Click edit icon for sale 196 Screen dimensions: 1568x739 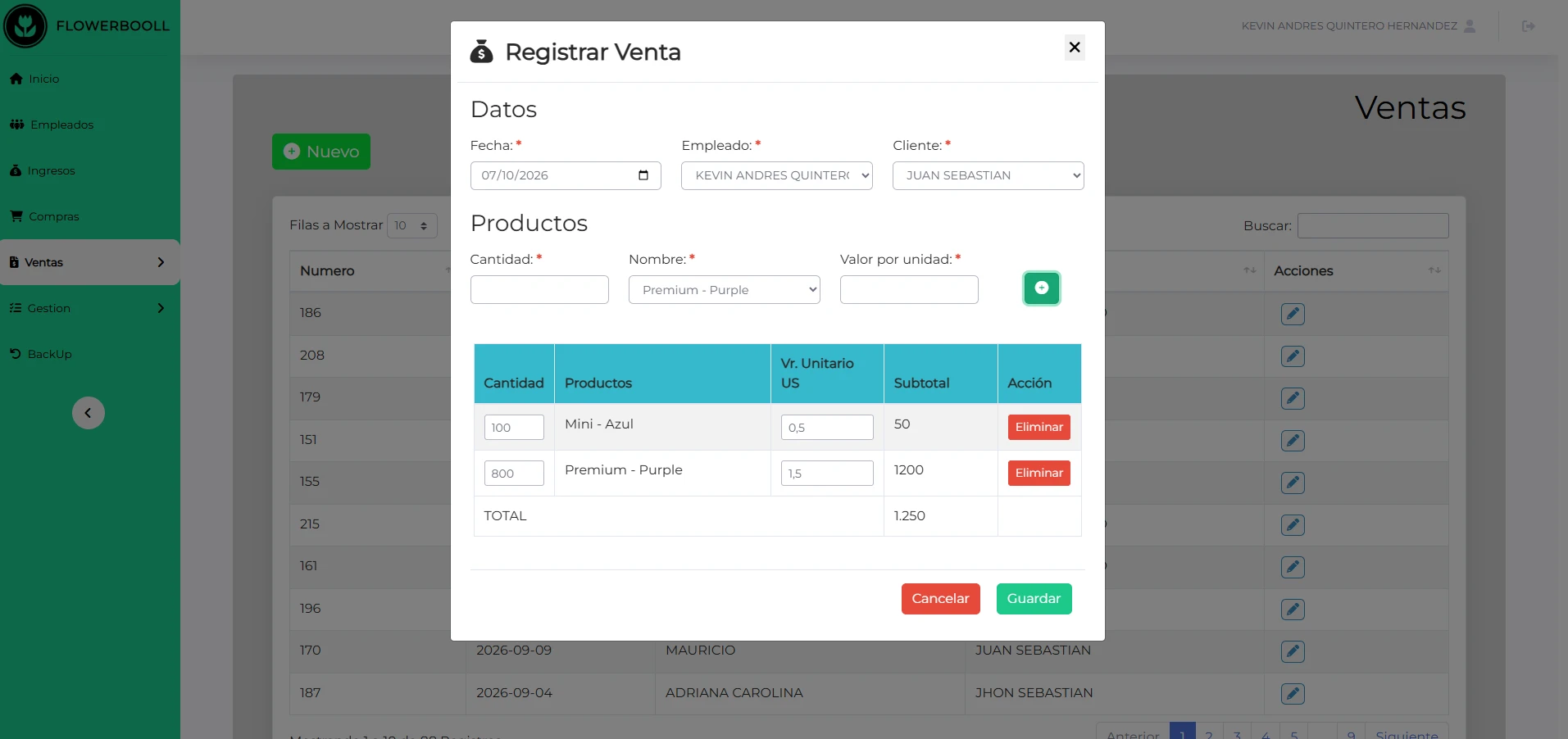[1293, 610]
